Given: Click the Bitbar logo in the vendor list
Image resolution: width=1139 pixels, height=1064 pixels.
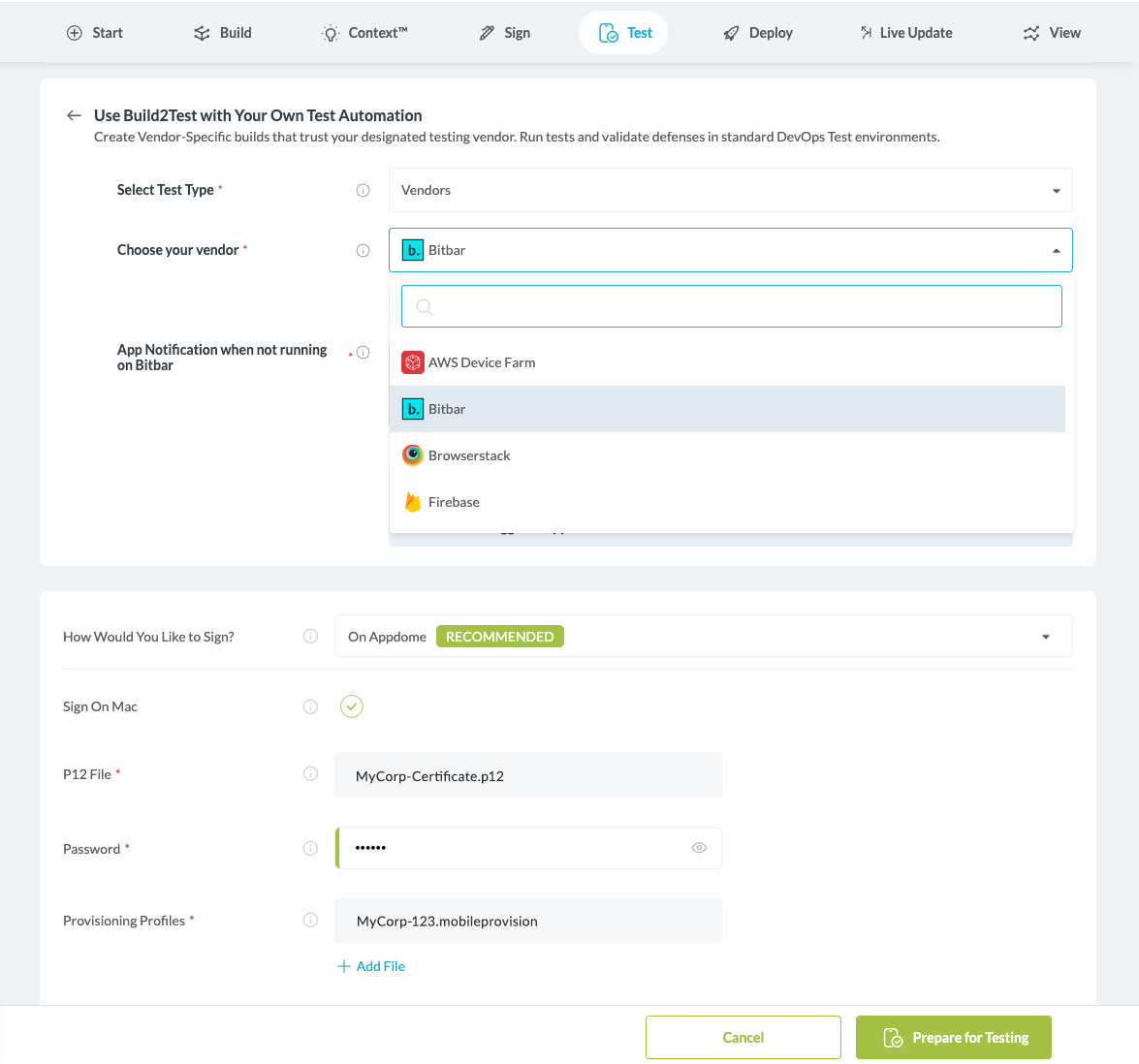Looking at the screenshot, I should [413, 409].
